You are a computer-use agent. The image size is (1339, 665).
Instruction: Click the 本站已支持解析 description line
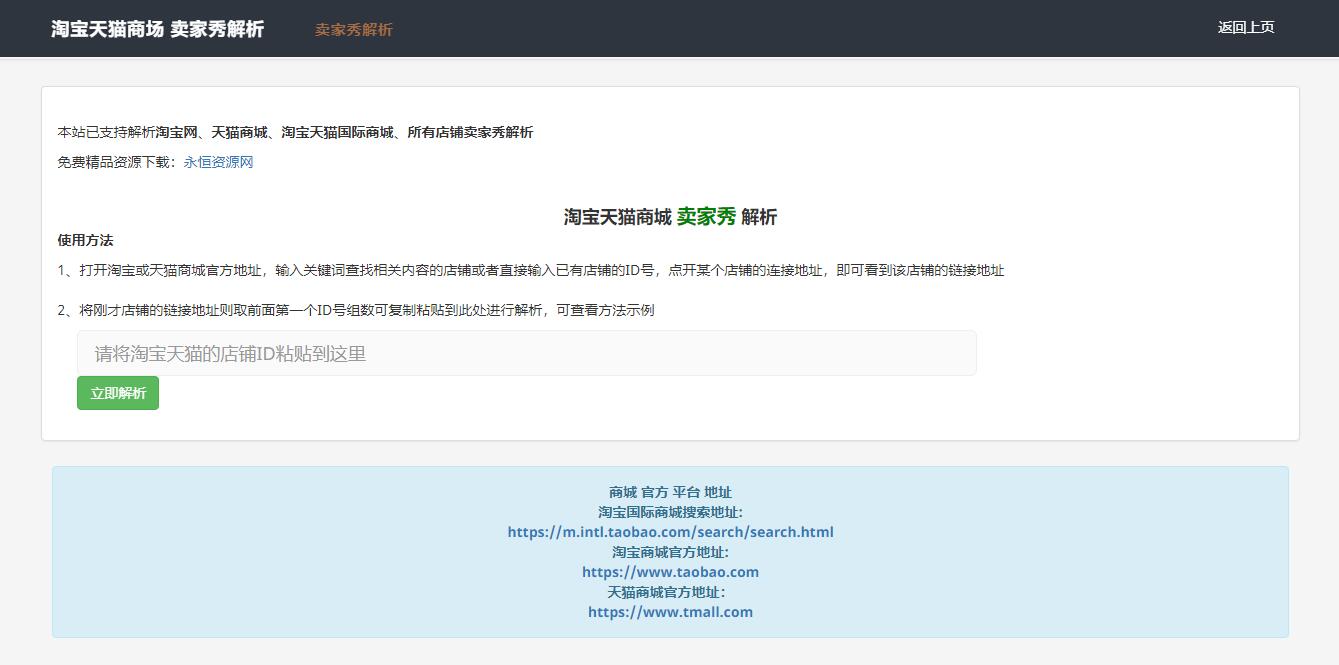click(x=295, y=132)
